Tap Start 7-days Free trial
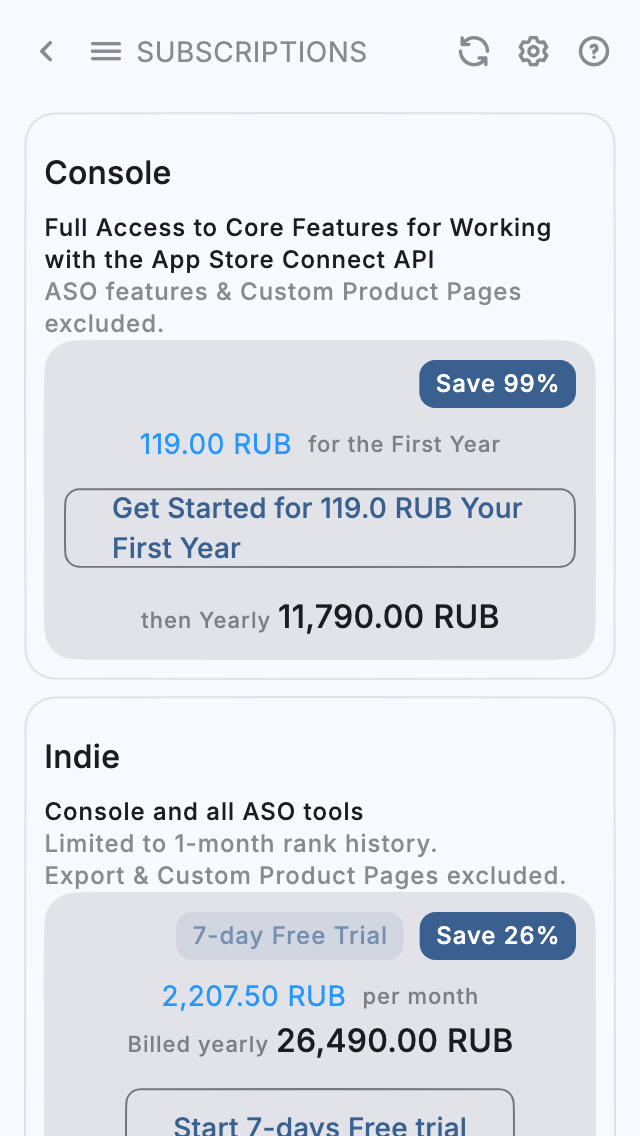Screen dimensions: 640x1136 [320, 1124]
